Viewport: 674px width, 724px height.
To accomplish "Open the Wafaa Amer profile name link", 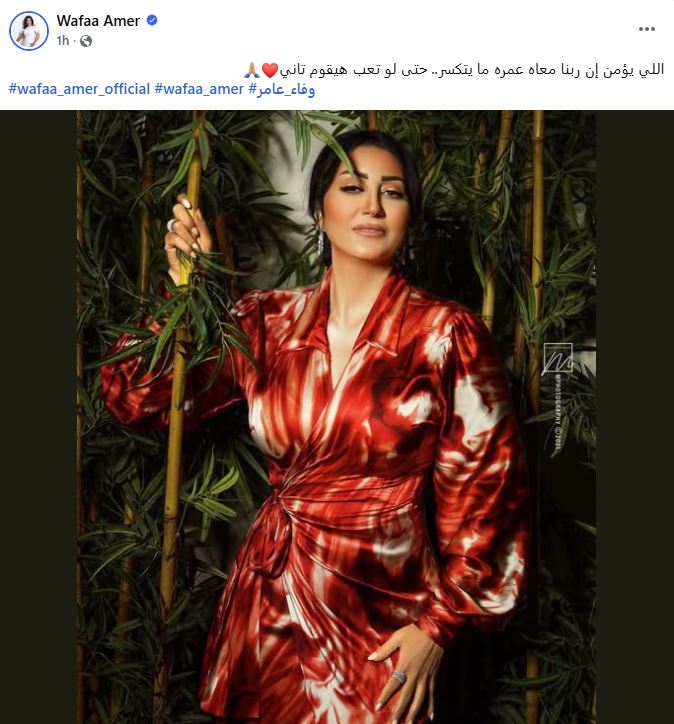I will tap(98, 21).
